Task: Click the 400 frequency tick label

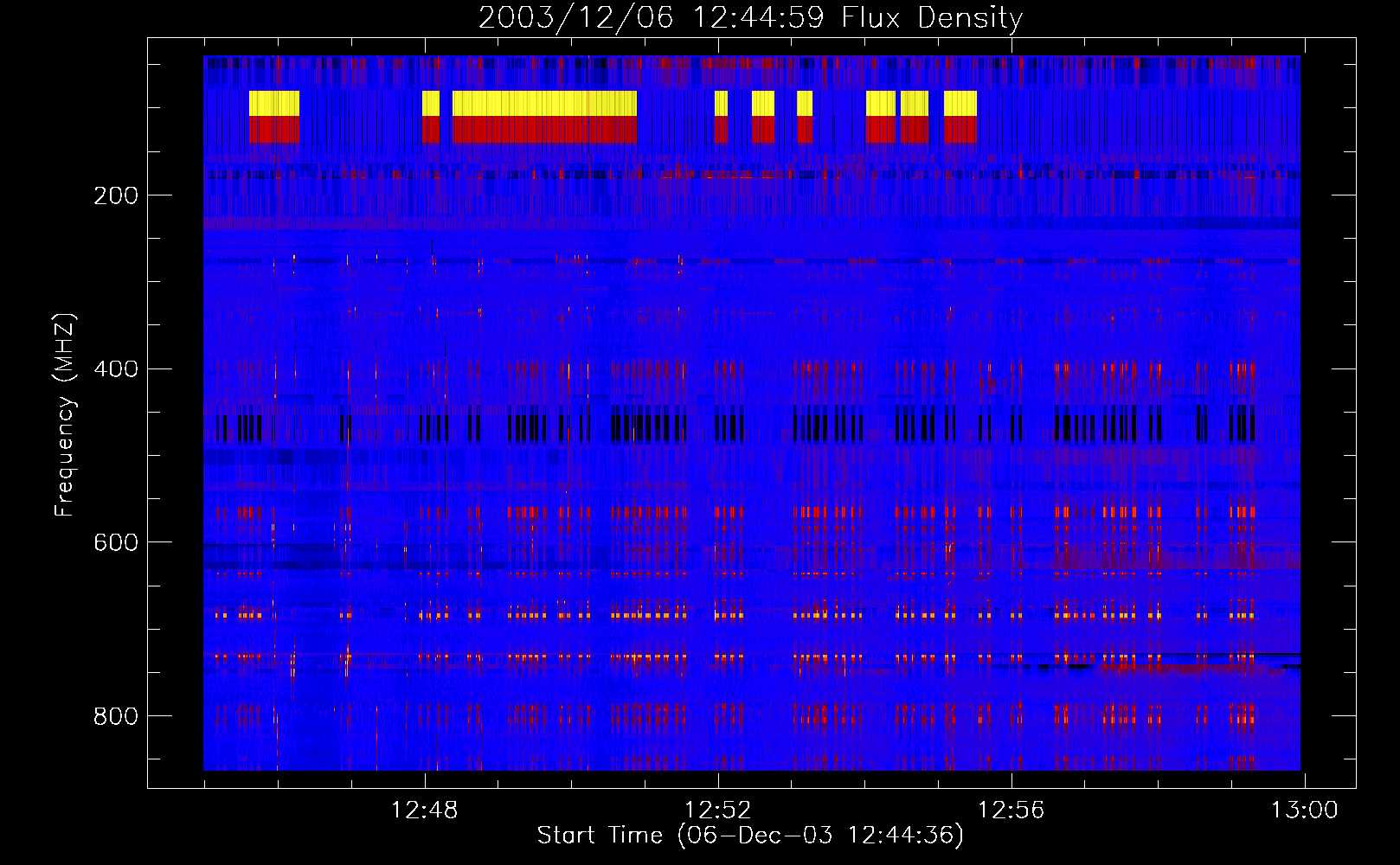Action: [116, 369]
